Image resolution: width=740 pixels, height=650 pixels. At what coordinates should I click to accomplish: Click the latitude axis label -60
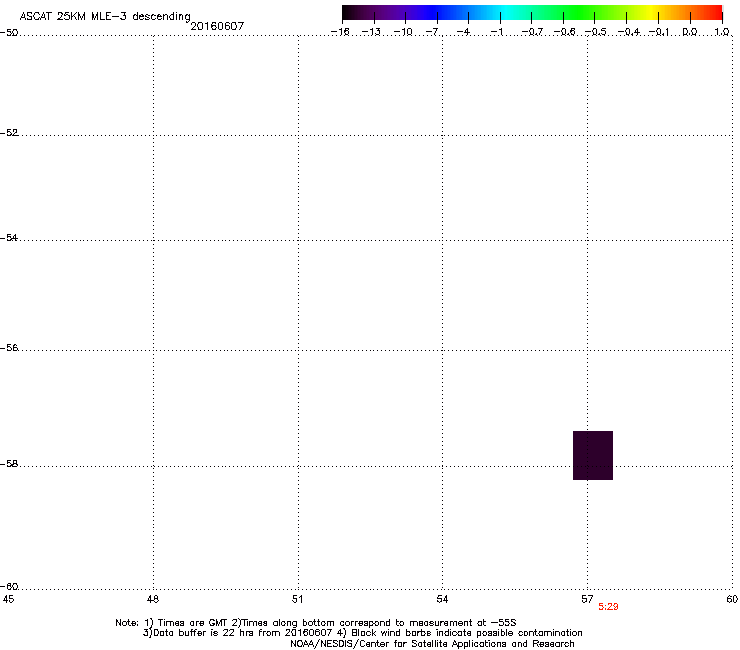coord(9,587)
